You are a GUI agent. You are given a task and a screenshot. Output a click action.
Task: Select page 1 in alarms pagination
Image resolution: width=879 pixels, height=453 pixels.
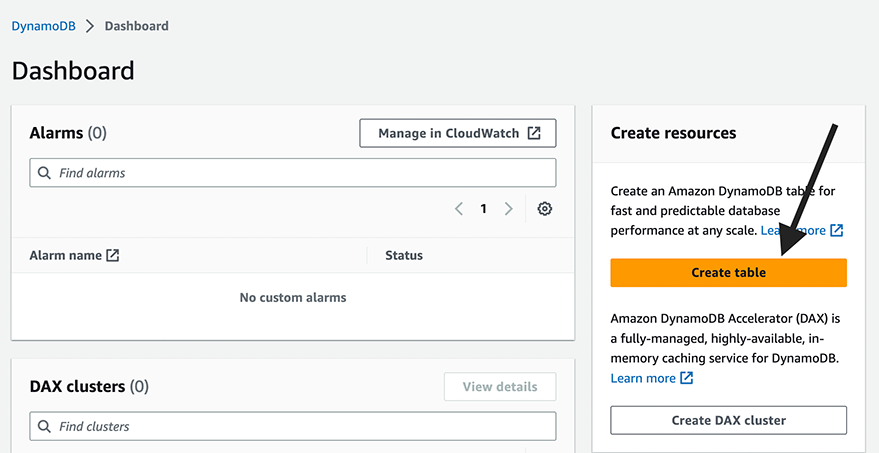coord(483,209)
